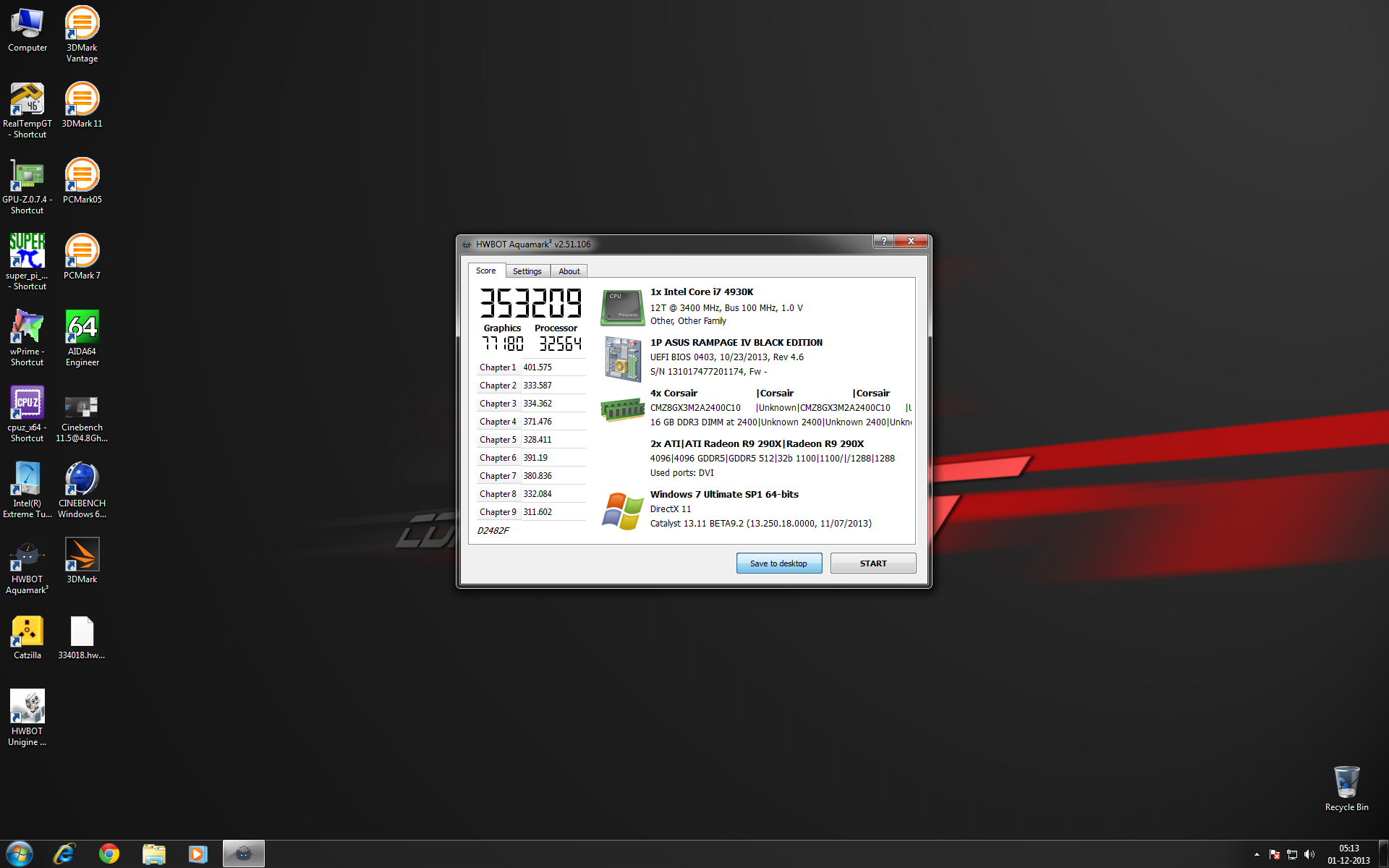Click the START benchmark button
The image size is (1389, 868).
[x=873, y=563]
